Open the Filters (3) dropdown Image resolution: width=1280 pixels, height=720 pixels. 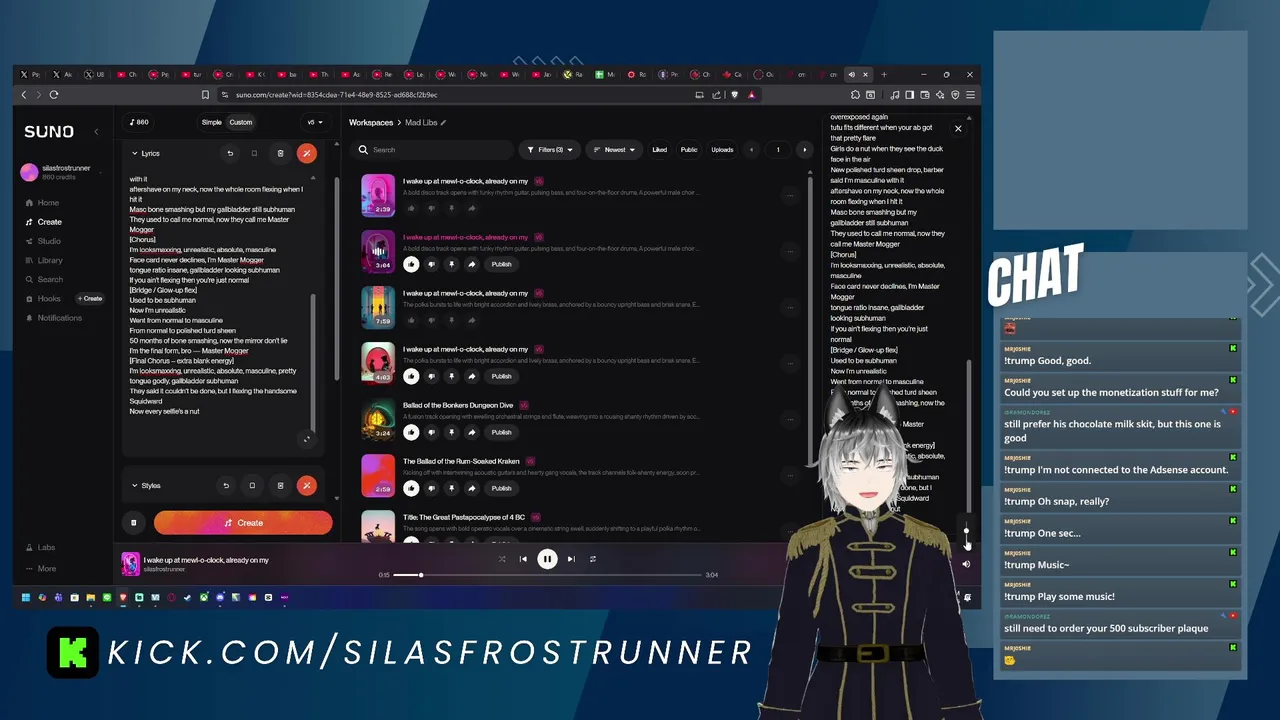coord(549,150)
